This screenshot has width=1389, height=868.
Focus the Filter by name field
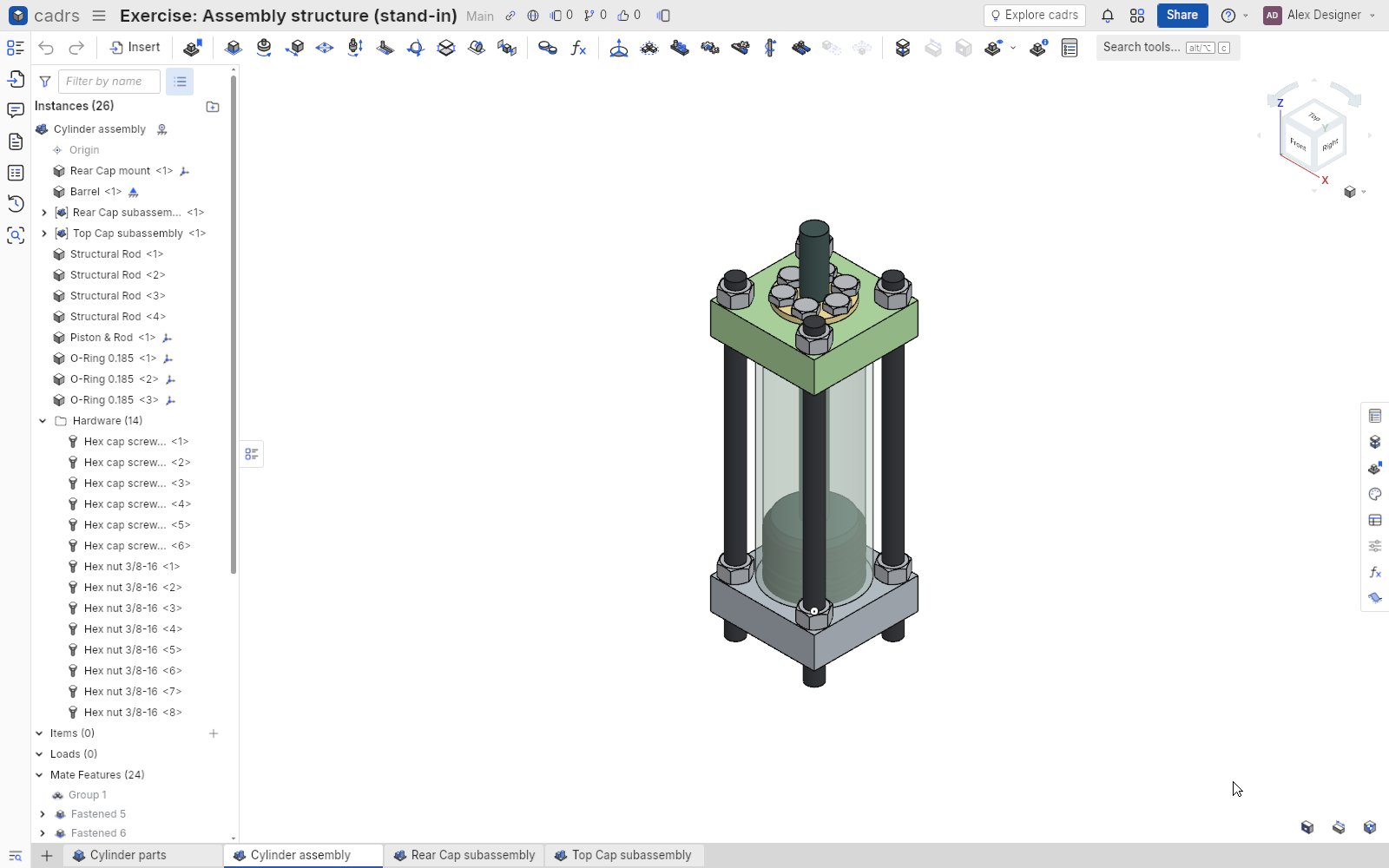[x=109, y=82]
